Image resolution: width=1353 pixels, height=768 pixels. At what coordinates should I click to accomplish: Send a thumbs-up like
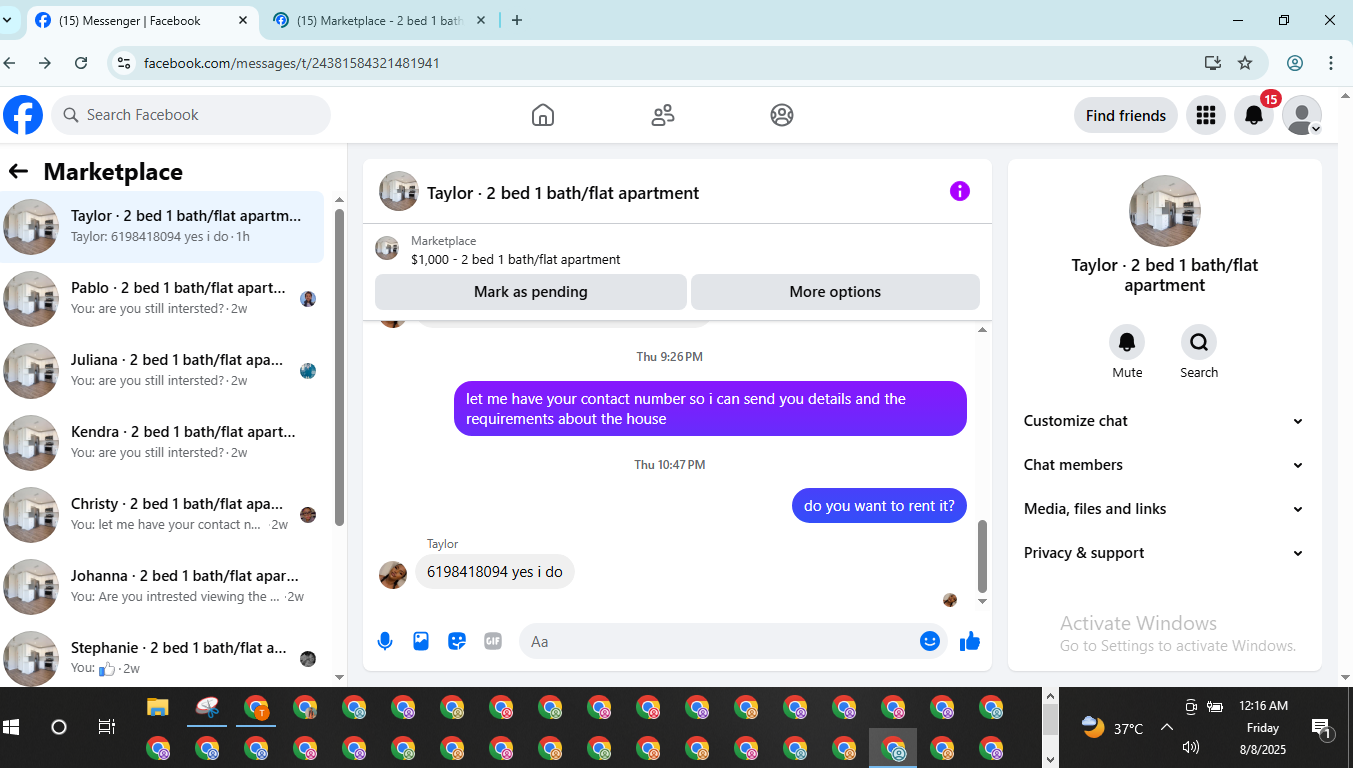970,641
